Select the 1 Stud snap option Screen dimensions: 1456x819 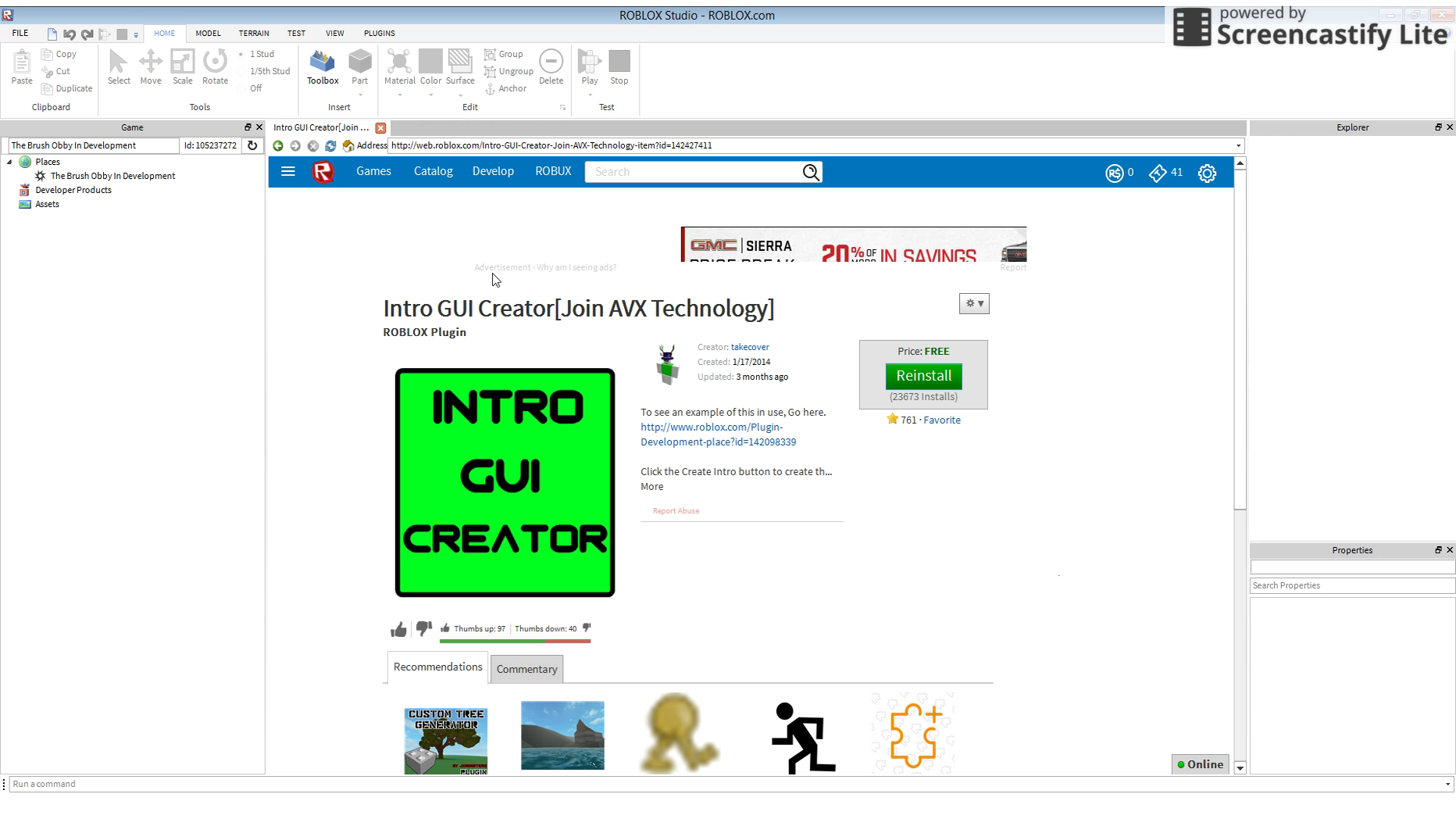[241, 55]
